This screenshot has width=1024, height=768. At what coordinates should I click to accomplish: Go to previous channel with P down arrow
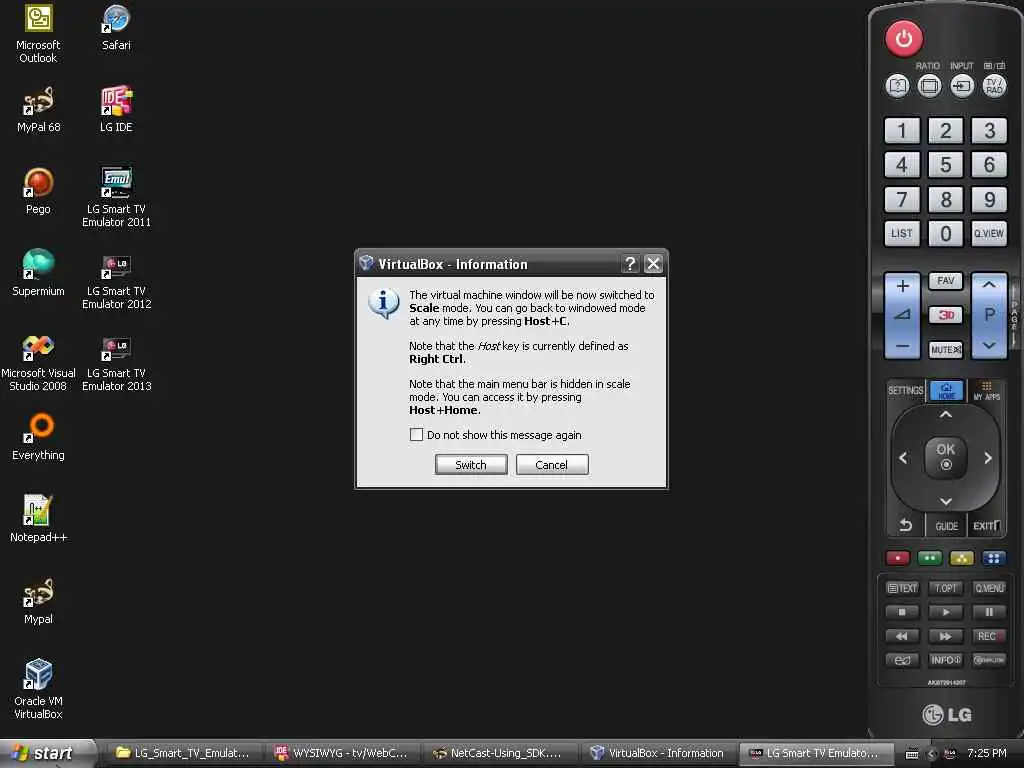coord(989,345)
